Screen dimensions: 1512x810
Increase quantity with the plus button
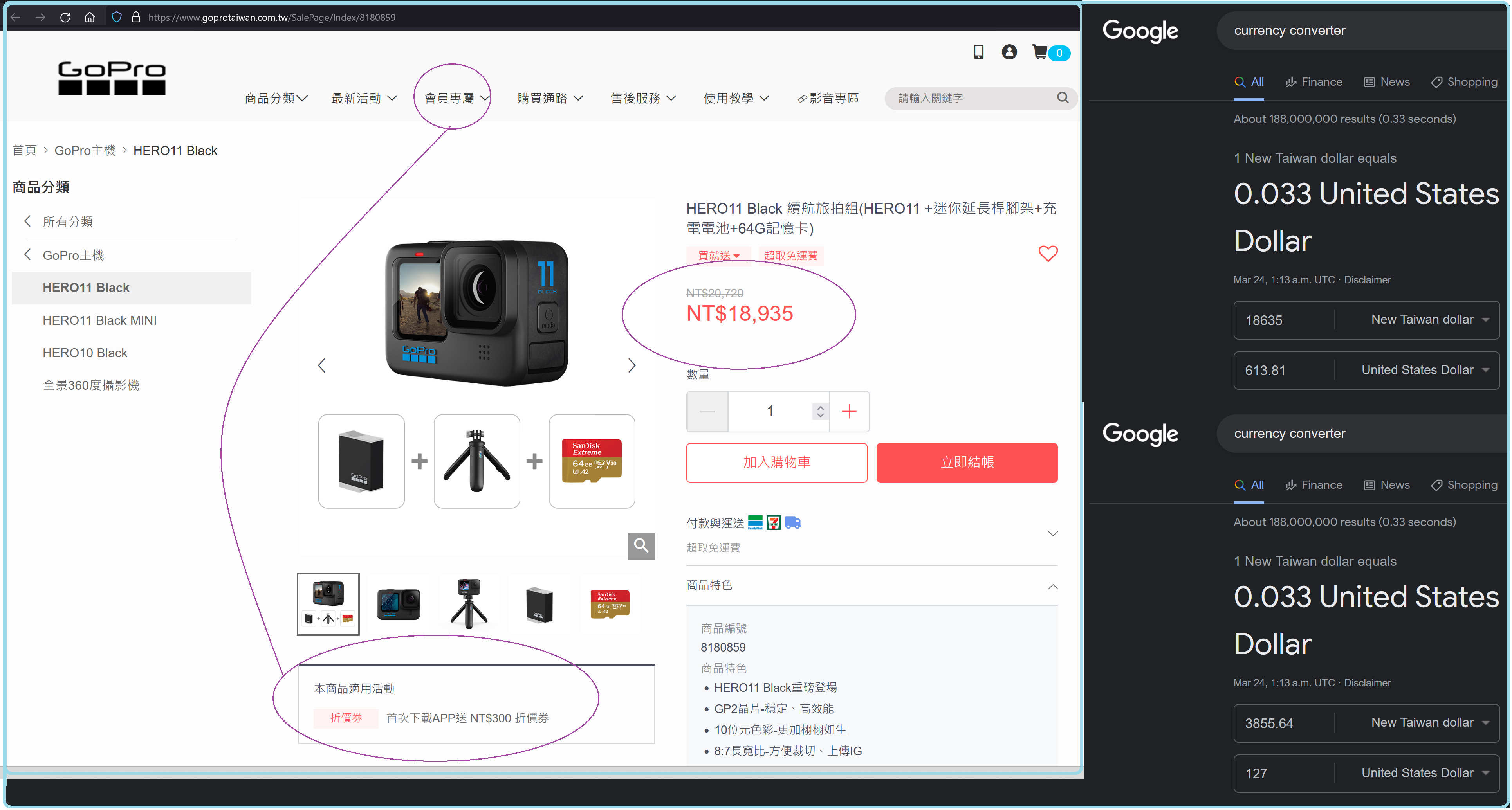click(x=849, y=411)
